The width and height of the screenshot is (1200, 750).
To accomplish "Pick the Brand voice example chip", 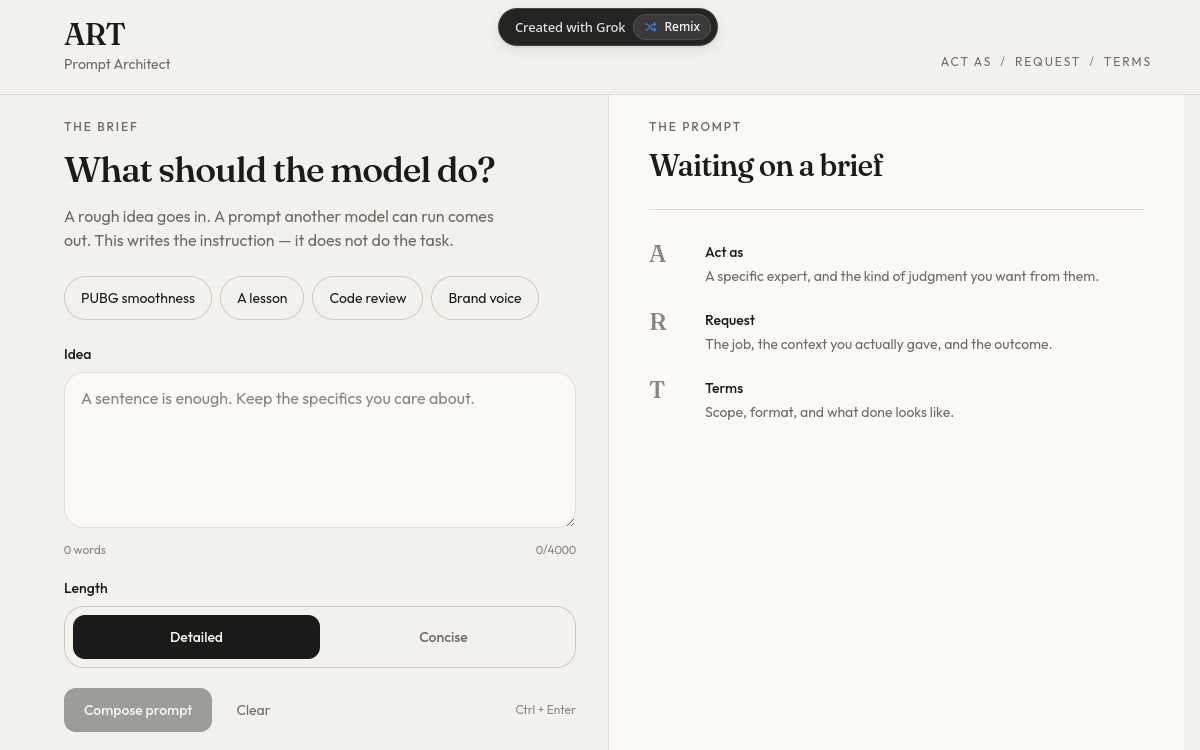I will pyautogui.click(x=485, y=298).
